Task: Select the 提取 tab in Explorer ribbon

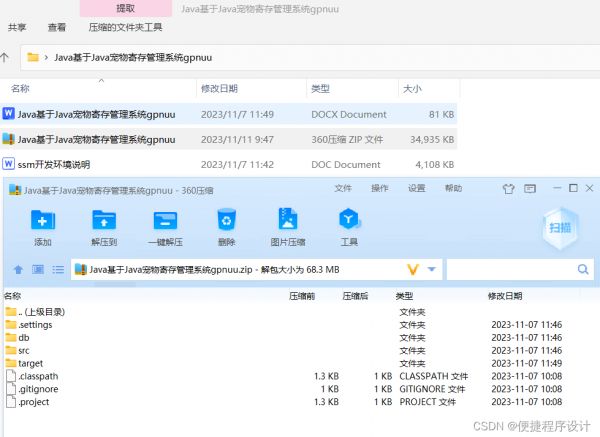Action: point(126,8)
